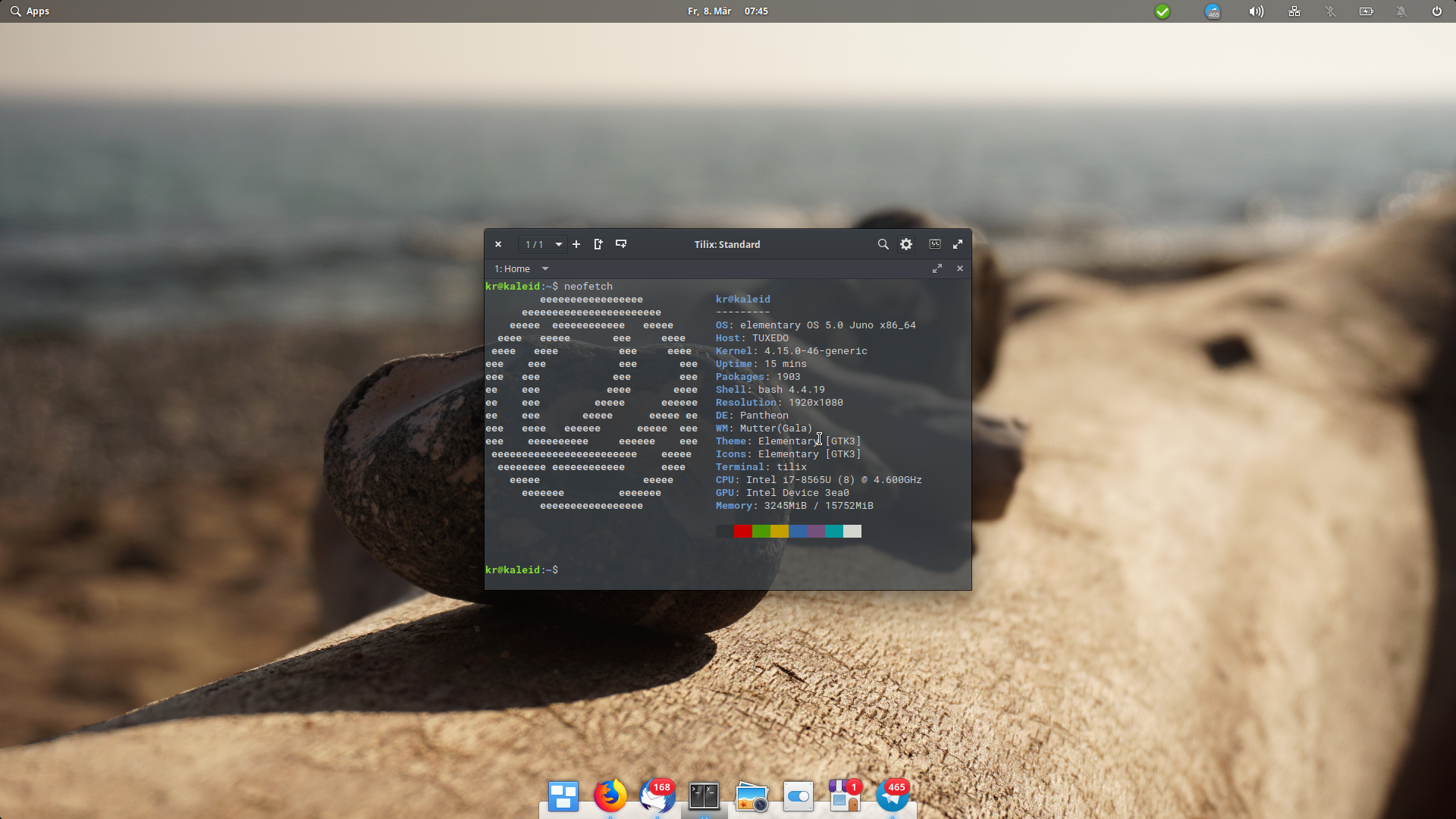Open Tilix settings gear menu
The image size is (1456, 819).
pyautogui.click(x=906, y=244)
